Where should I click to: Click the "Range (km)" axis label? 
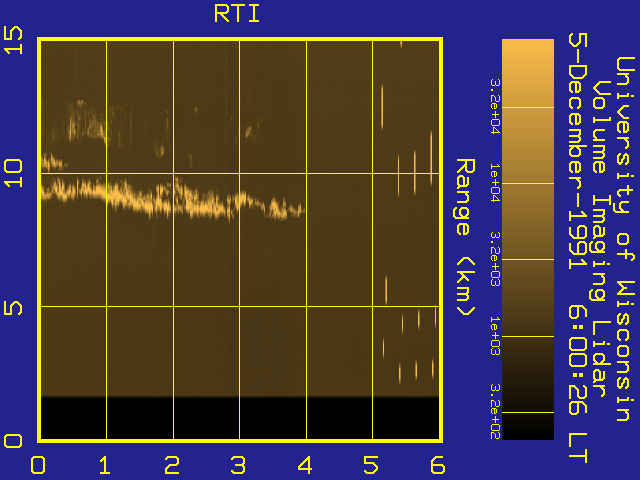click(465, 238)
